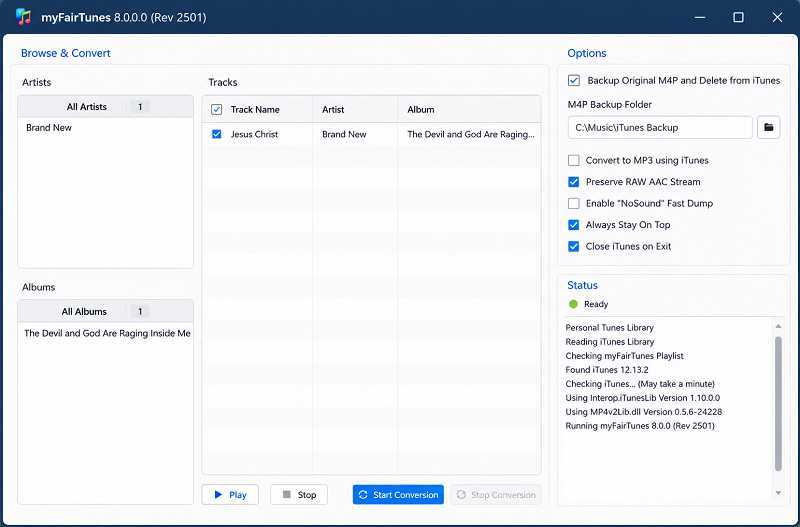
Task: Click the green Ready status indicator
Action: coord(573,304)
